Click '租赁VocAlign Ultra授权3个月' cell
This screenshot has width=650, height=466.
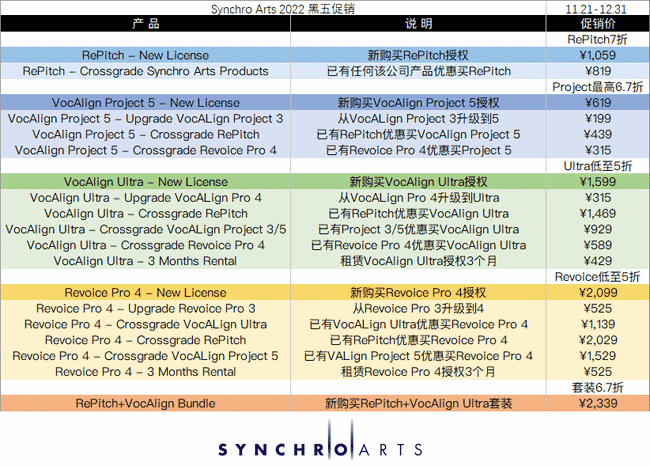pos(418,261)
